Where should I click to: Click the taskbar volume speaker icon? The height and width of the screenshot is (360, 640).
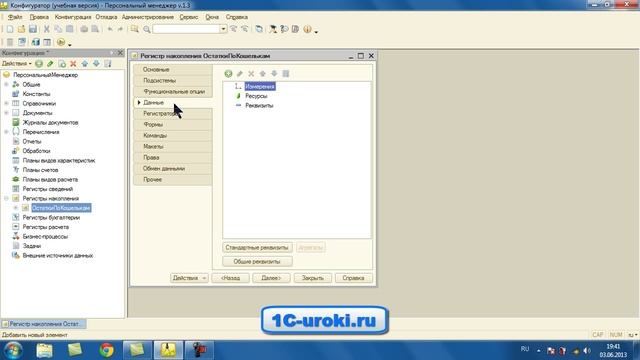(587, 351)
